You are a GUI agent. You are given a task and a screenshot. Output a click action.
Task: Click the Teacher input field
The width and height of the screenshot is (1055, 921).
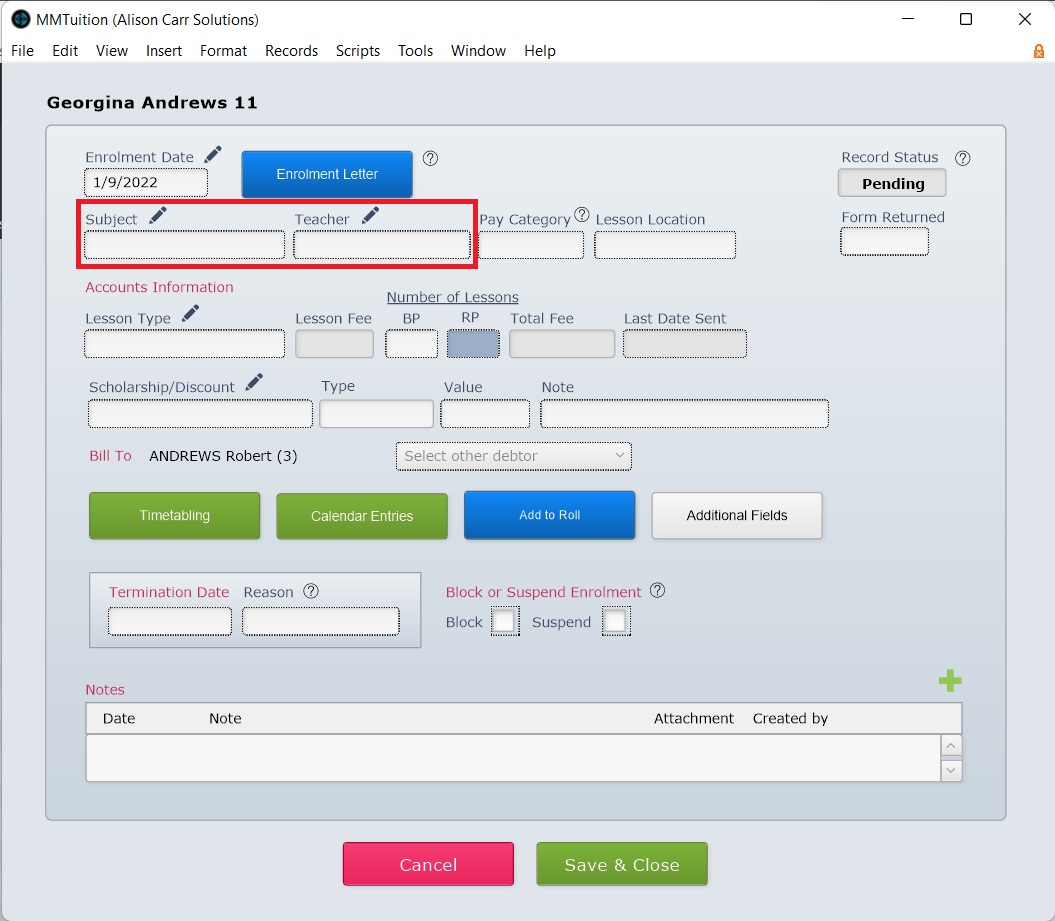pyautogui.click(x=381, y=245)
